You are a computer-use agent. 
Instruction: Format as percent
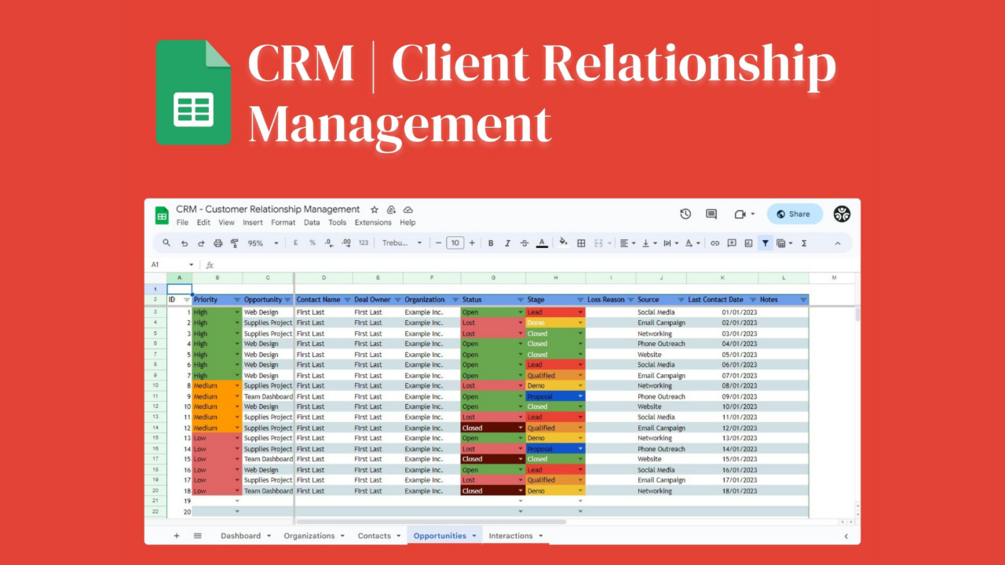click(x=312, y=243)
